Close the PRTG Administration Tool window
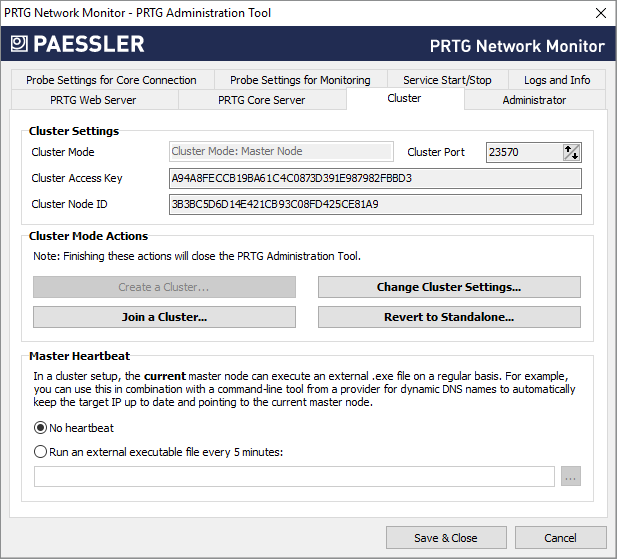This screenshot has width=617, height=559. click(600, 13)
